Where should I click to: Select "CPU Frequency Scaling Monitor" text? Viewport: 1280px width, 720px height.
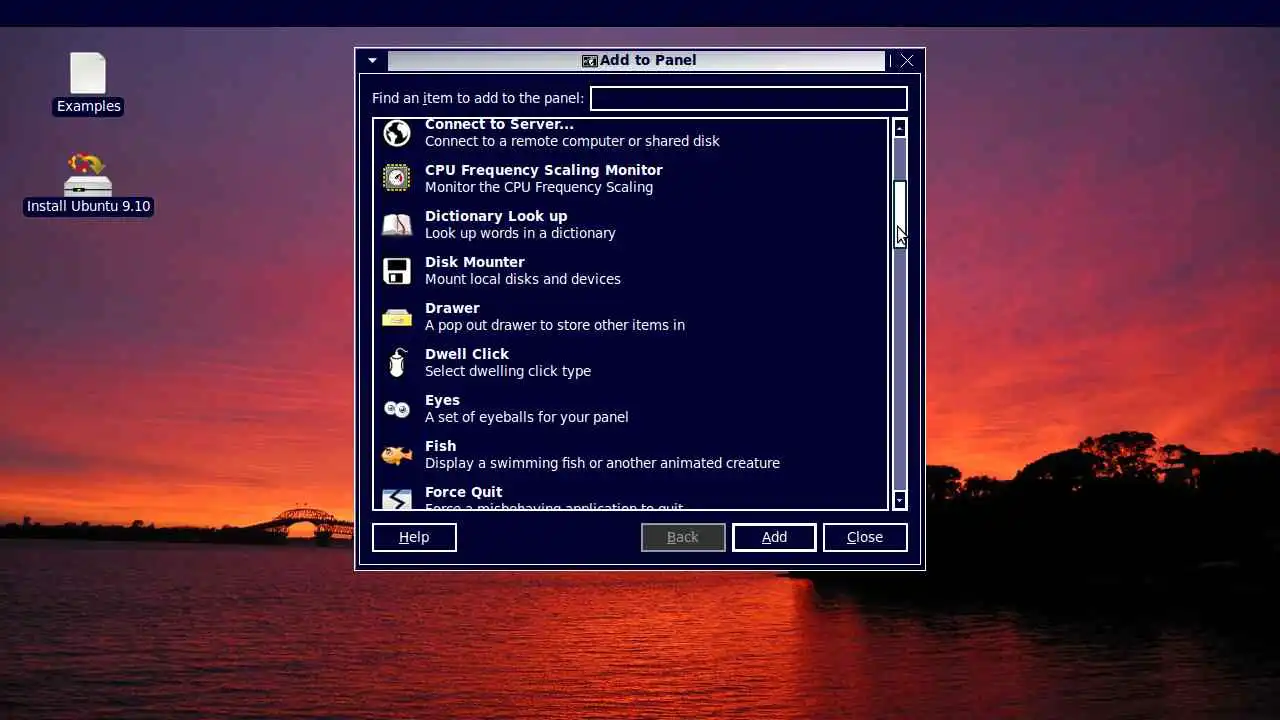tap(543, 170)
